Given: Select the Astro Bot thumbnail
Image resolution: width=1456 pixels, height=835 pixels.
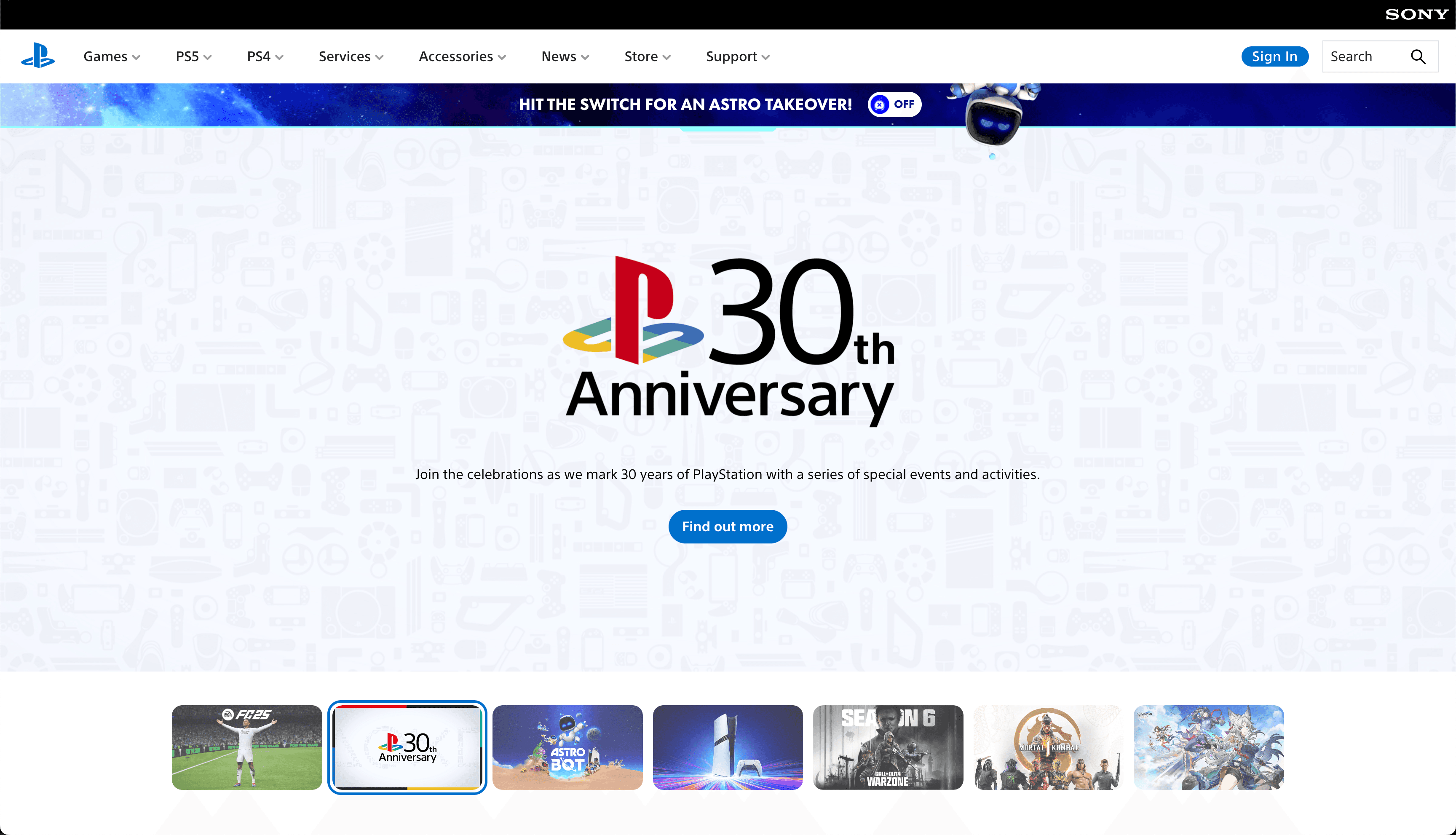Looking at the screenshot, I should [567, 747].
